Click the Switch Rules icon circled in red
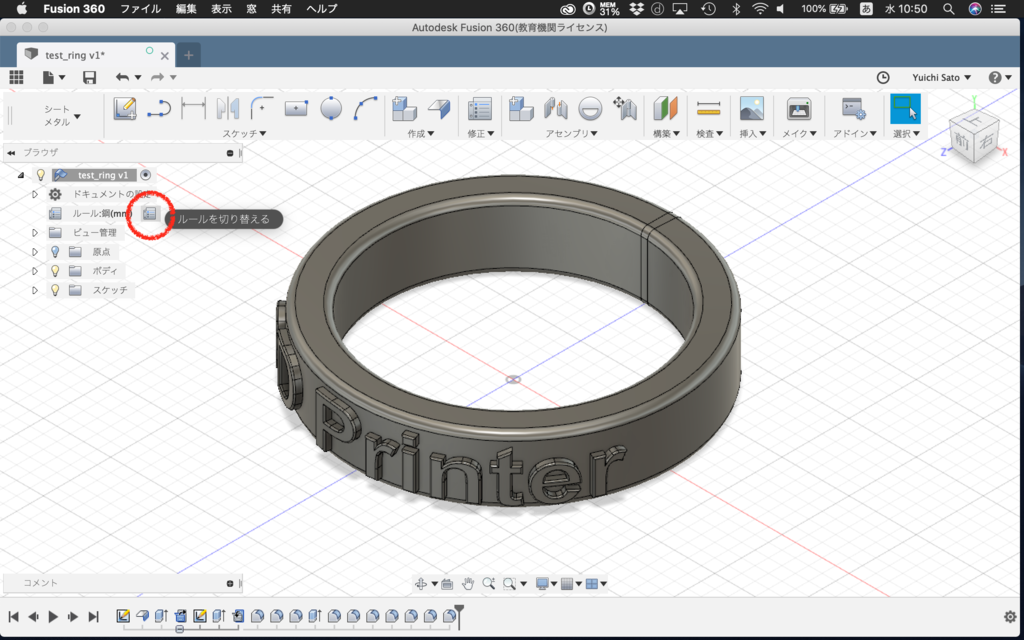Image resolution: width=1024 pixels, height=640 pixels. (150, 214)
